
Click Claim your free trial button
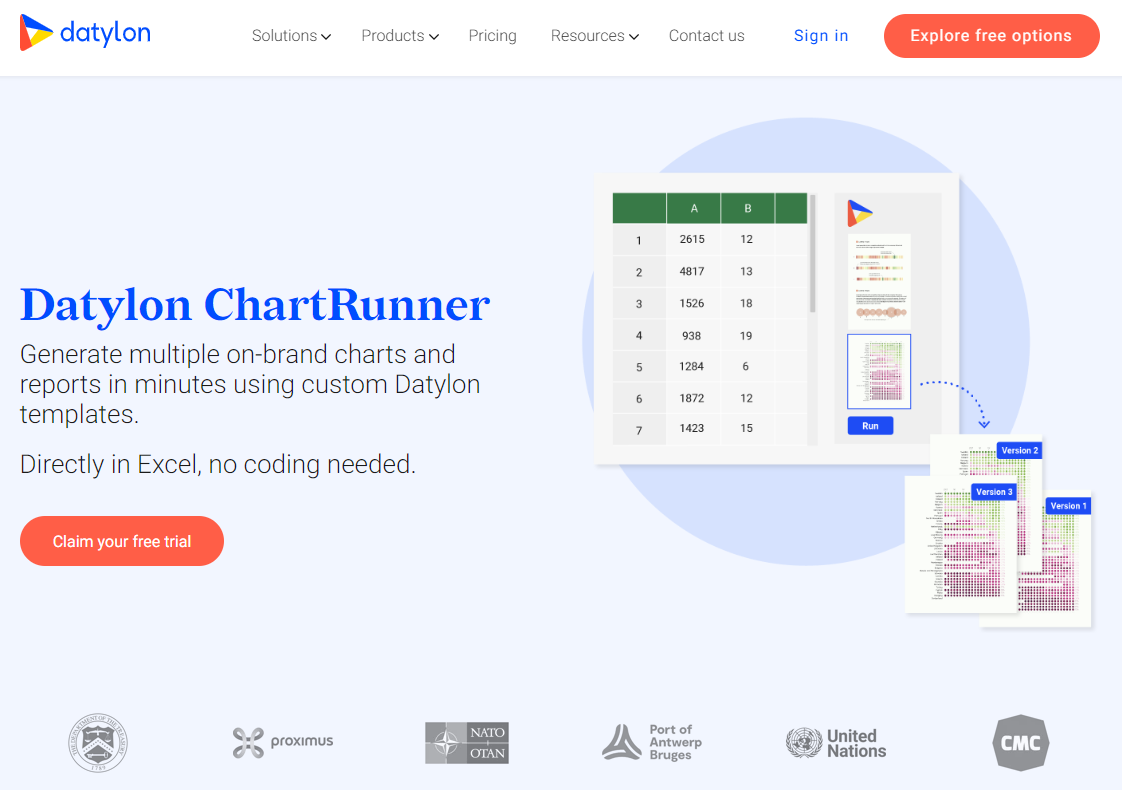click(x=122, y=541)
